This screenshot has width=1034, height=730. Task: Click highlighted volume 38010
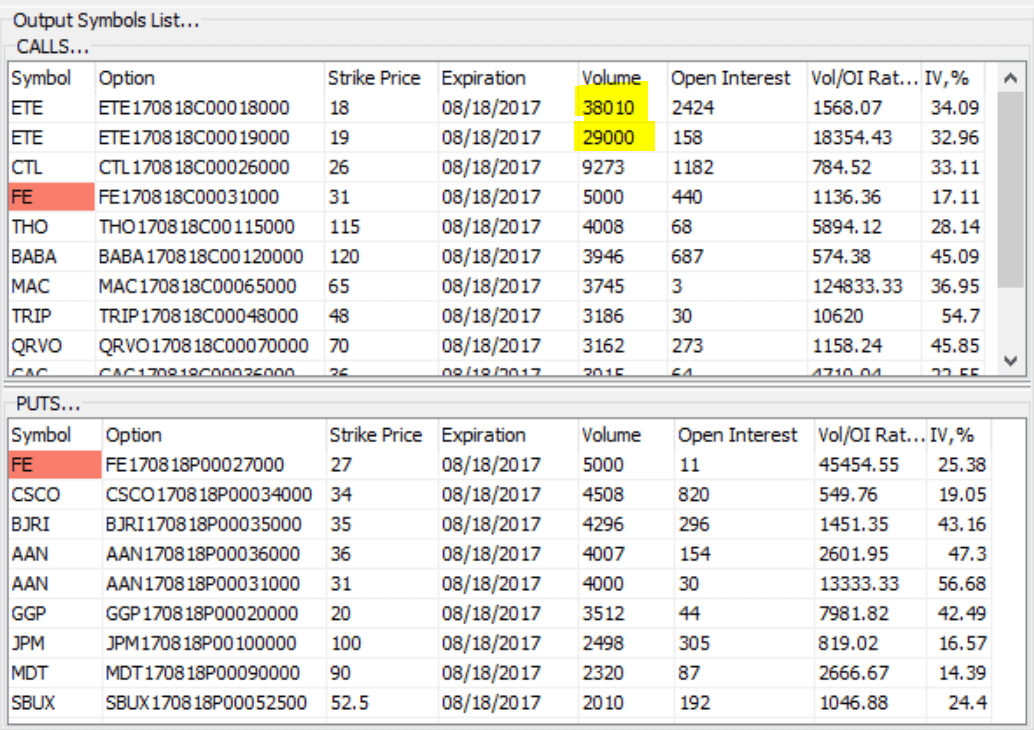tap(608, 107)
